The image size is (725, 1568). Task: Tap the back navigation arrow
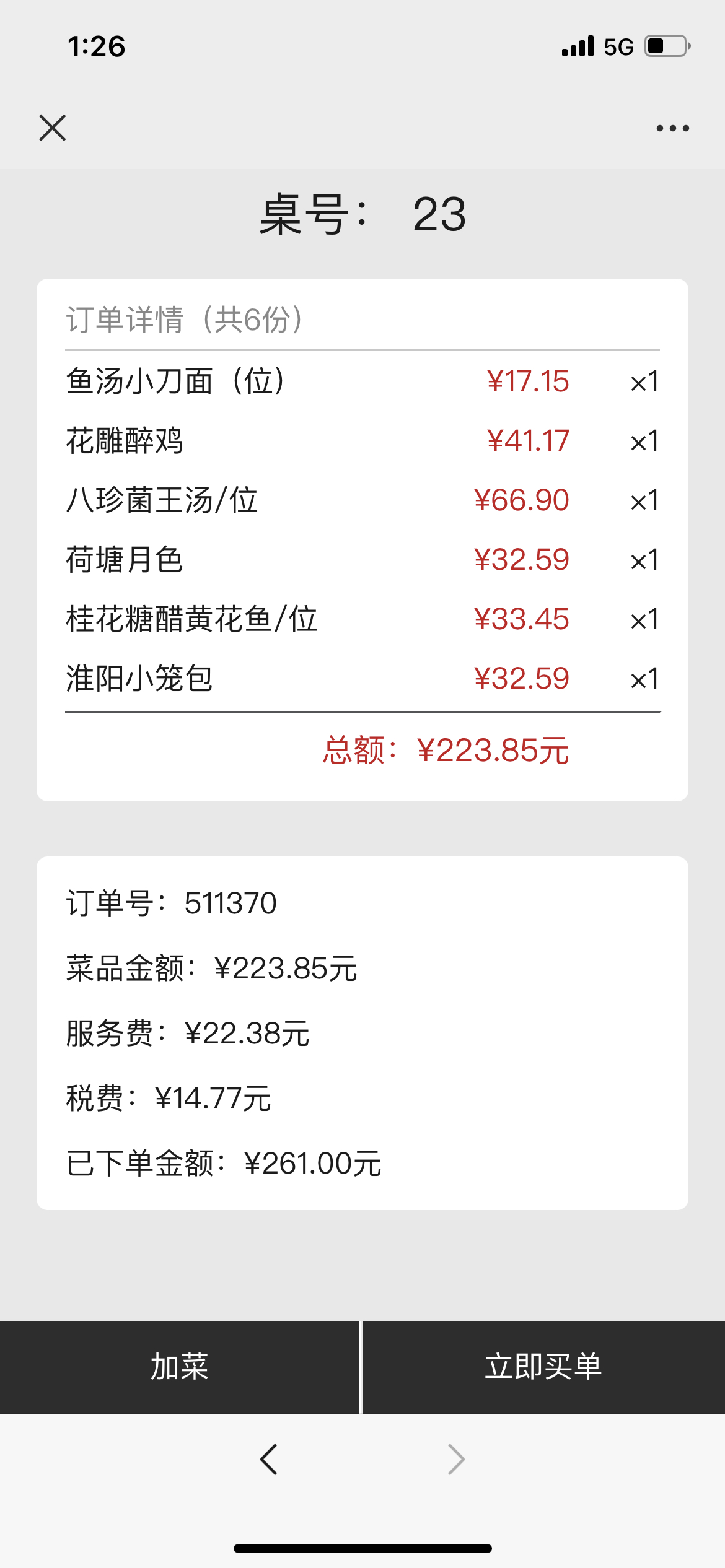point(269,1460)
